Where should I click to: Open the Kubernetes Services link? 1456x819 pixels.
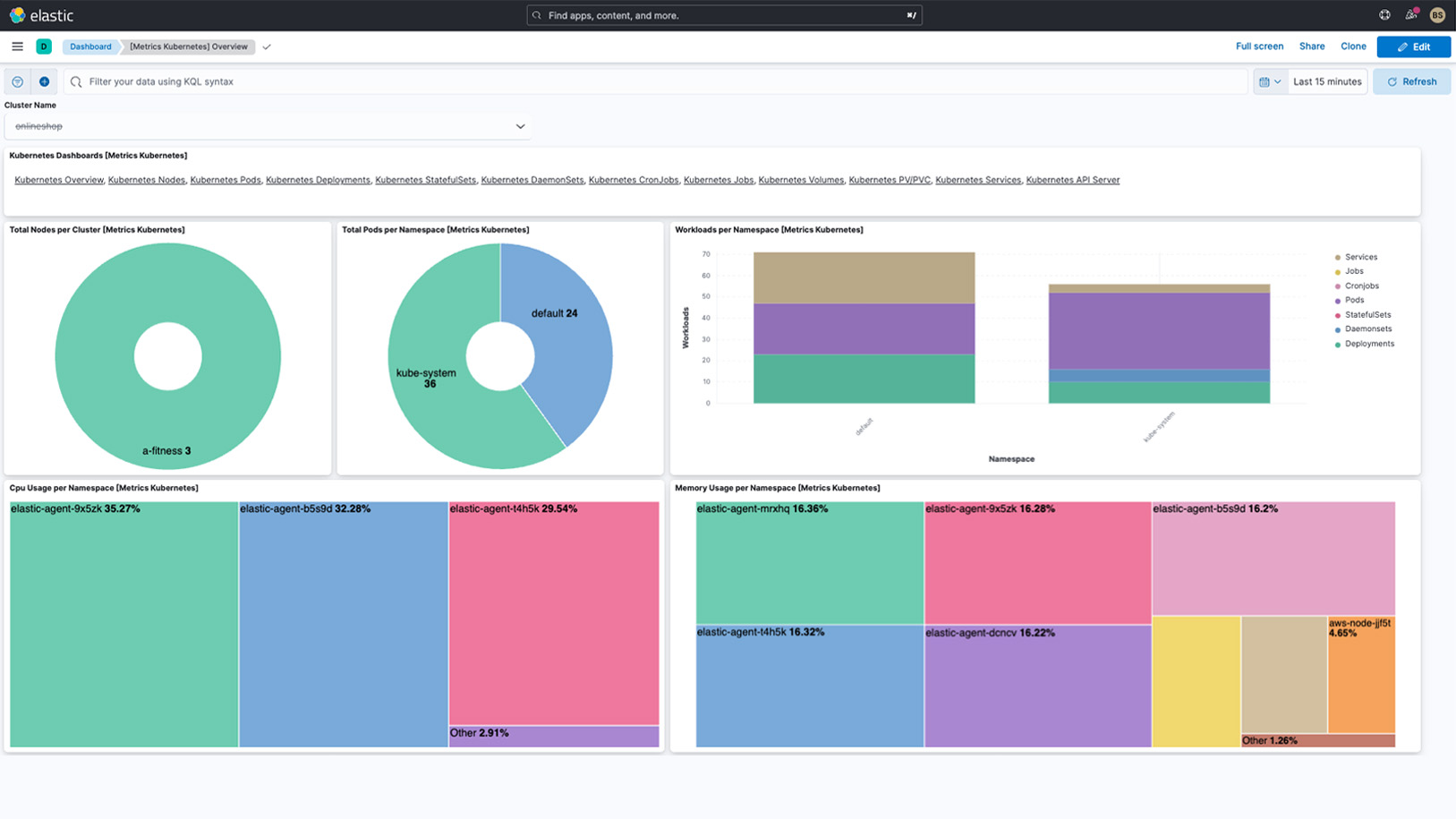977,180
